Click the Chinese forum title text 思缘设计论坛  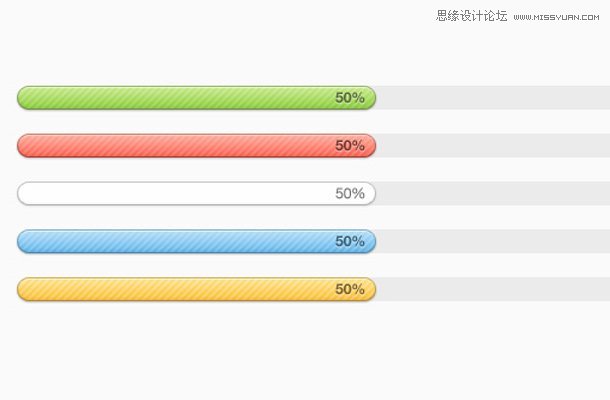pyautogui.click(x=472, y=16)
